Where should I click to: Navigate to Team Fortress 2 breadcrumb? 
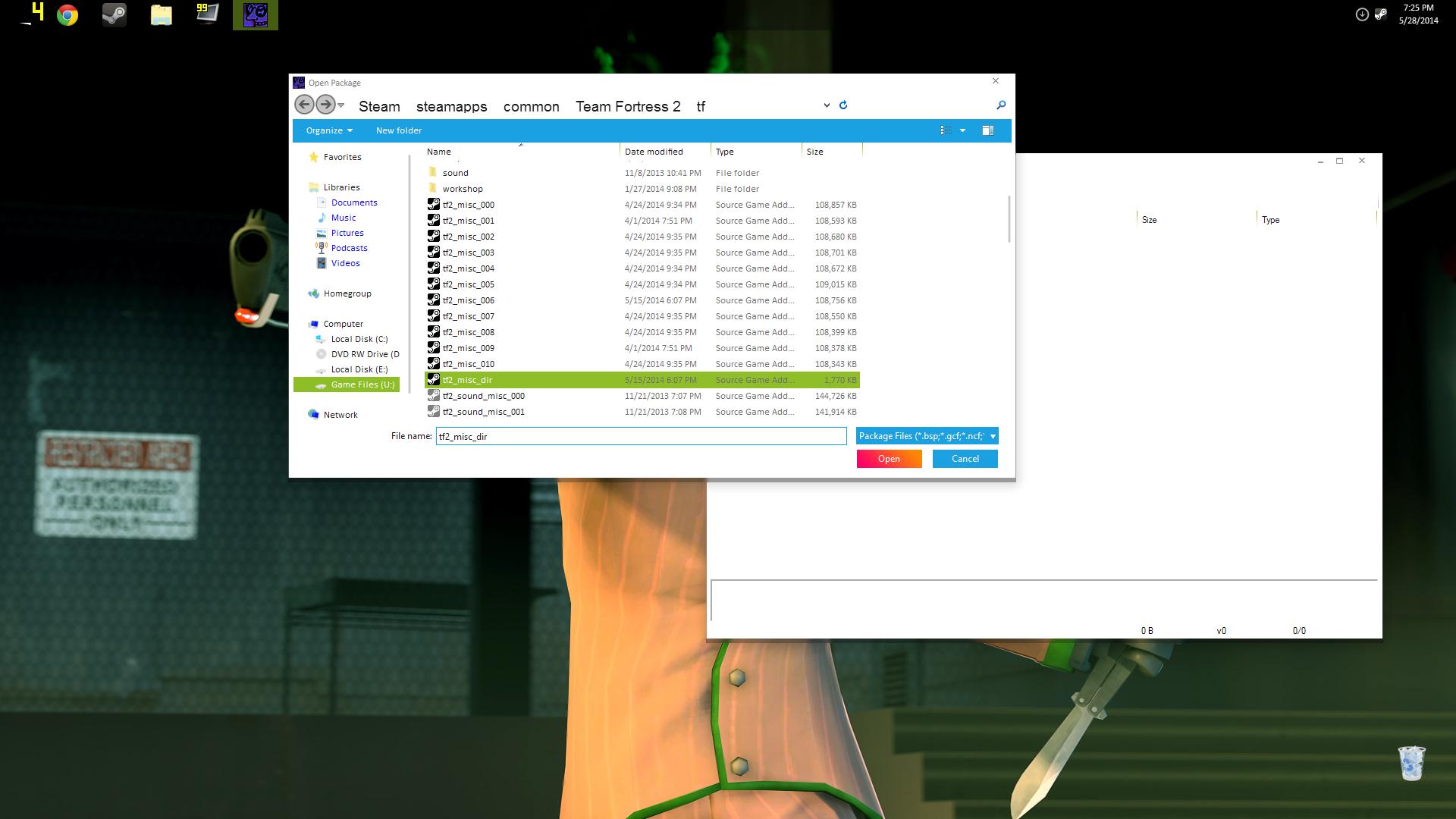click(x=628, y=107)
